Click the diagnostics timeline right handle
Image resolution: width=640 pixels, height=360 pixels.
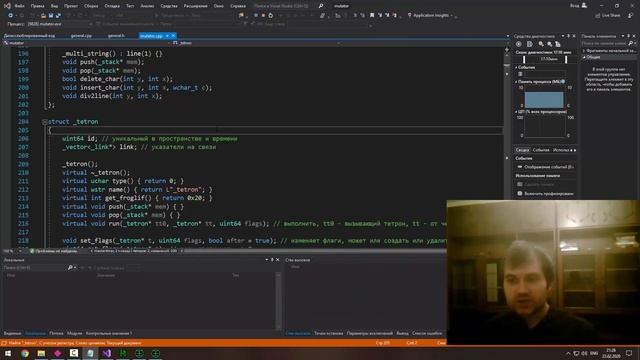[566, 60]
